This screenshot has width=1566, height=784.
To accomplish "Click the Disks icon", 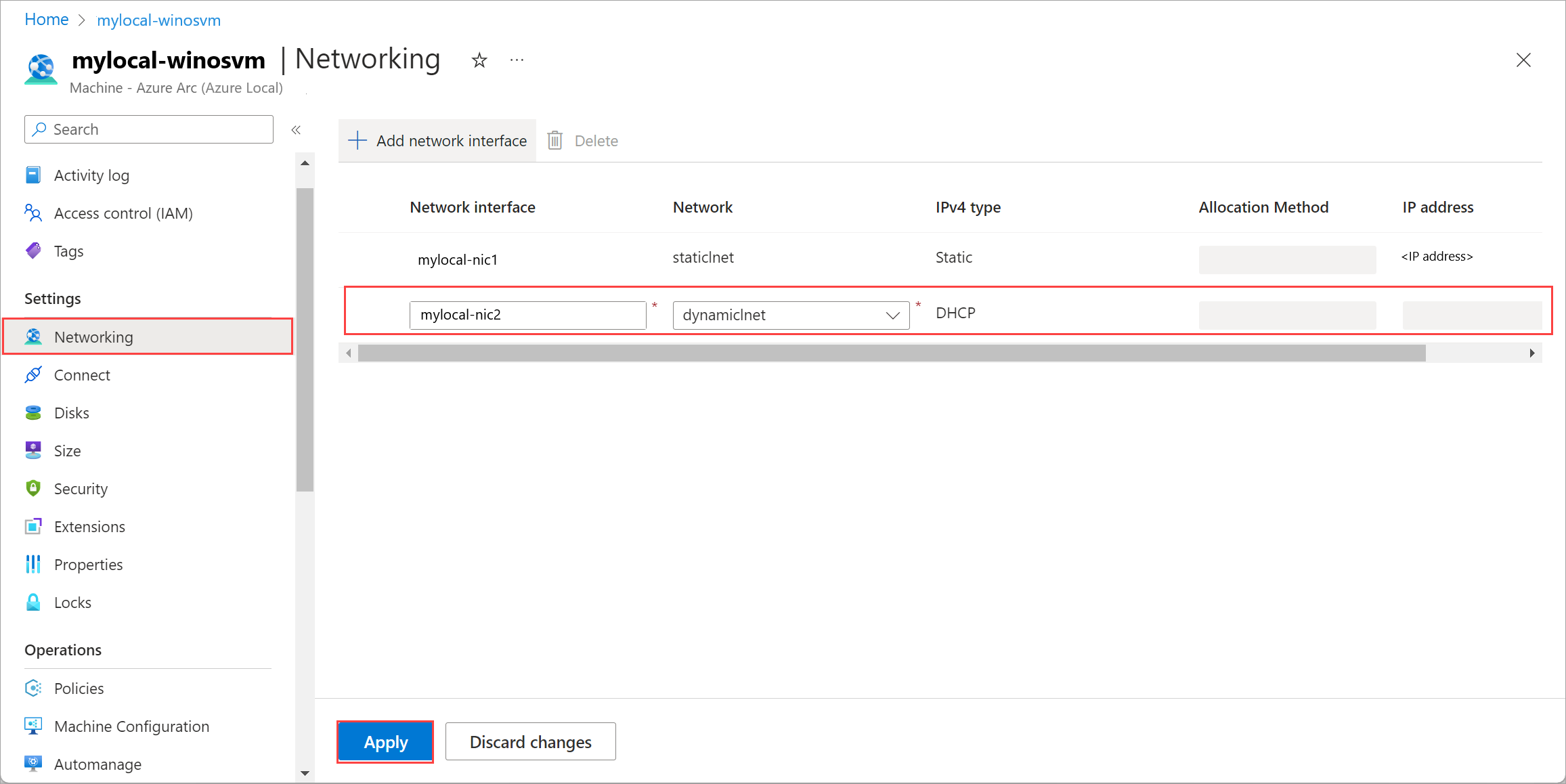I will [33, 413].
